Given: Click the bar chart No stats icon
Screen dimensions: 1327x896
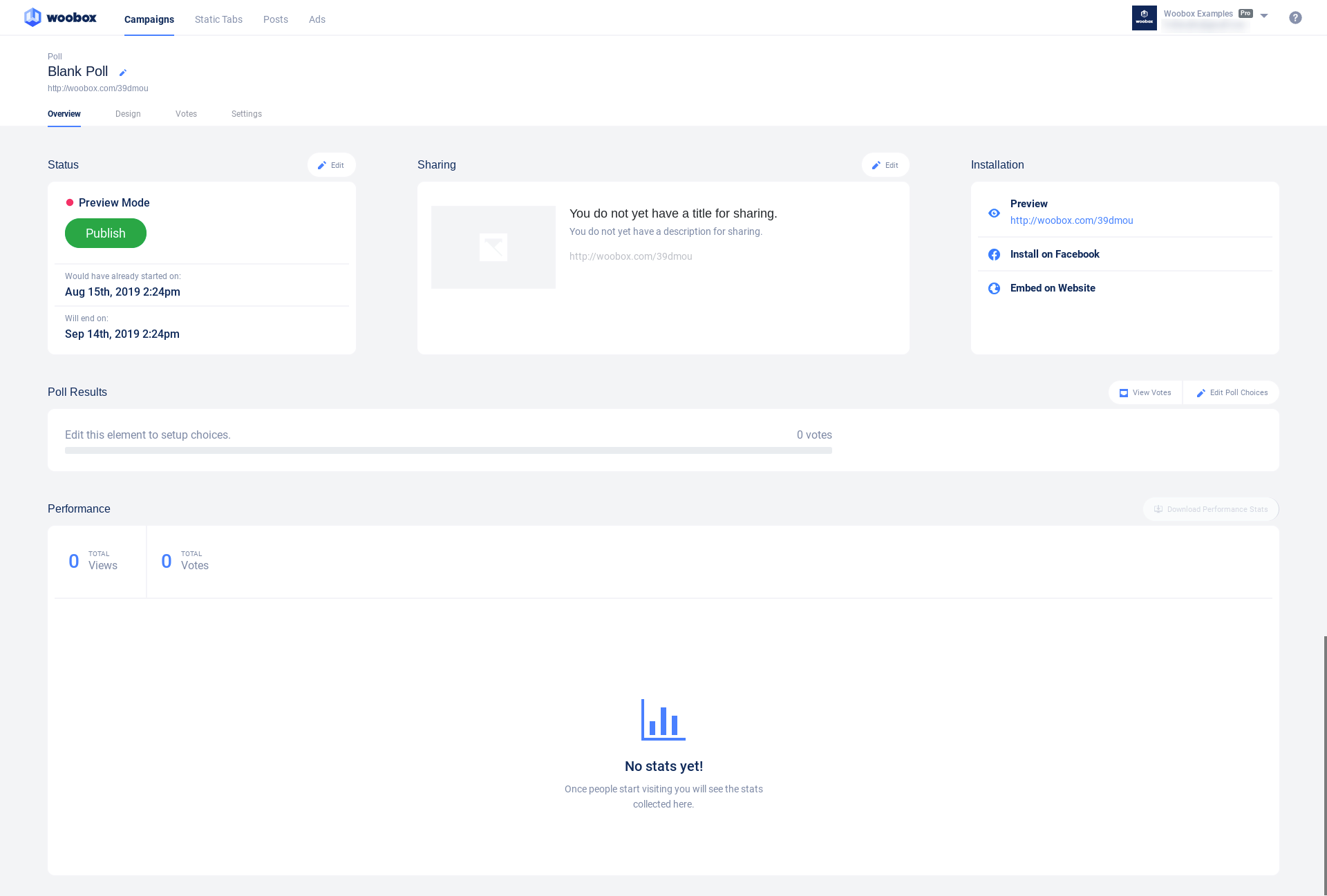Looking at the screenshot, I should click(x=663, y=719).
